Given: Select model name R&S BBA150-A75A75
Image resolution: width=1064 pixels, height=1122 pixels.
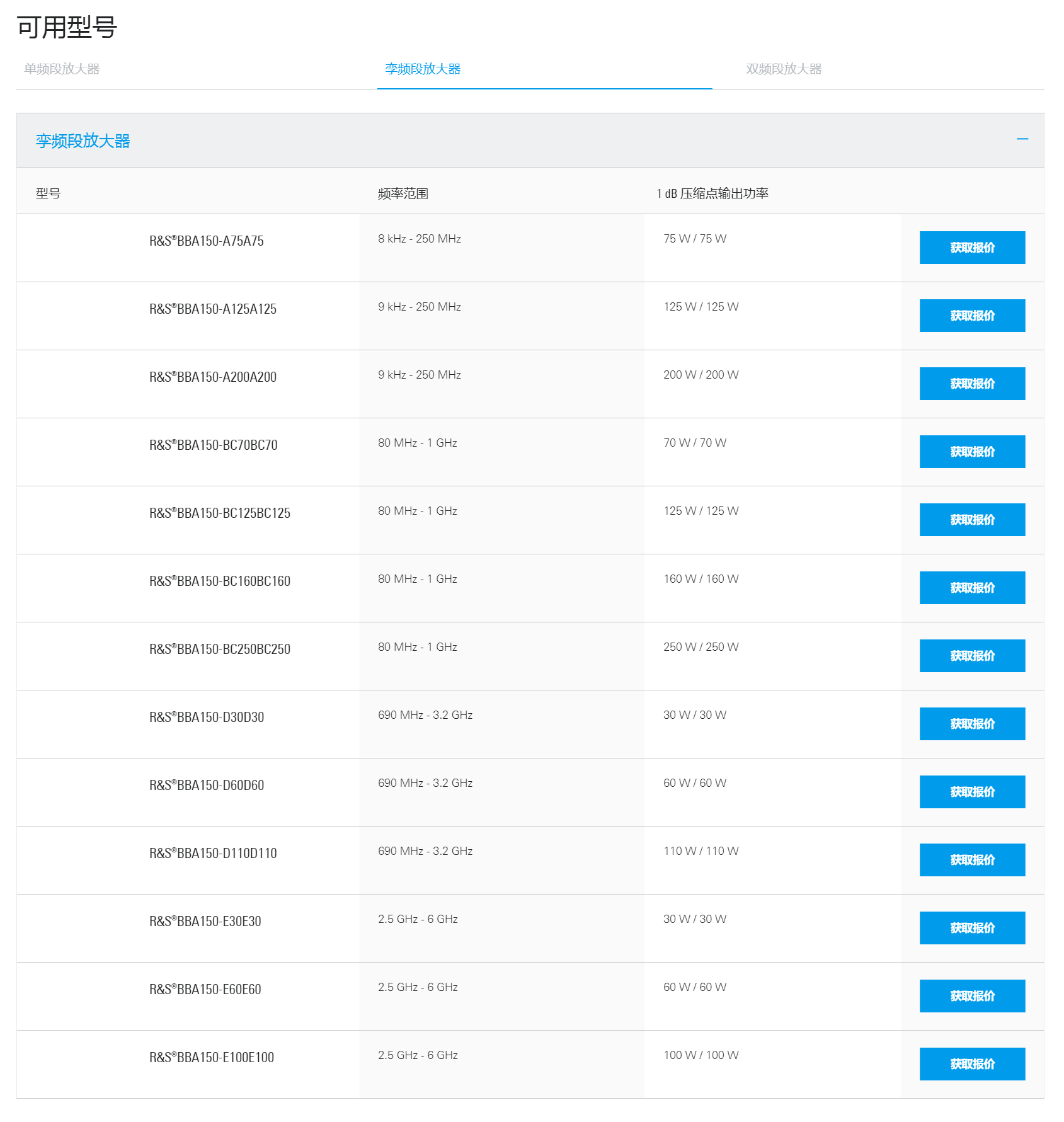Looking at the screenshot, I should tap(207, 241).
